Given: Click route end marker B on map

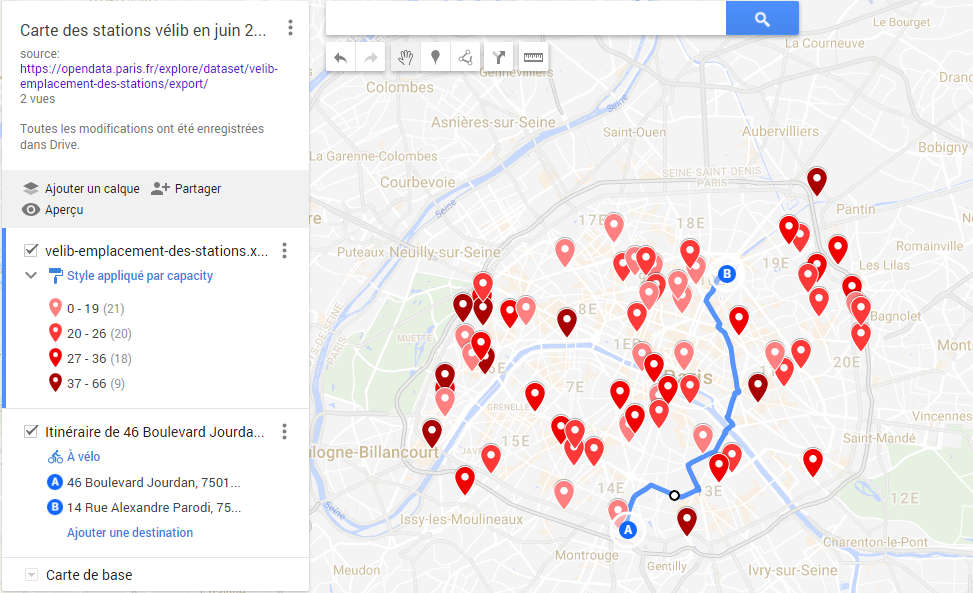Looking at the screenshot, I should (x=727, y=274).
